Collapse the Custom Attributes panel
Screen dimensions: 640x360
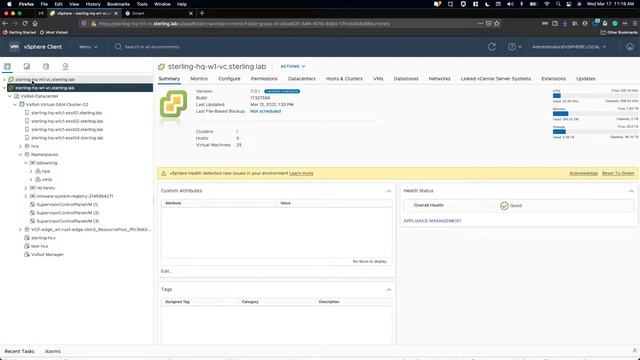[x=389, y=191]
